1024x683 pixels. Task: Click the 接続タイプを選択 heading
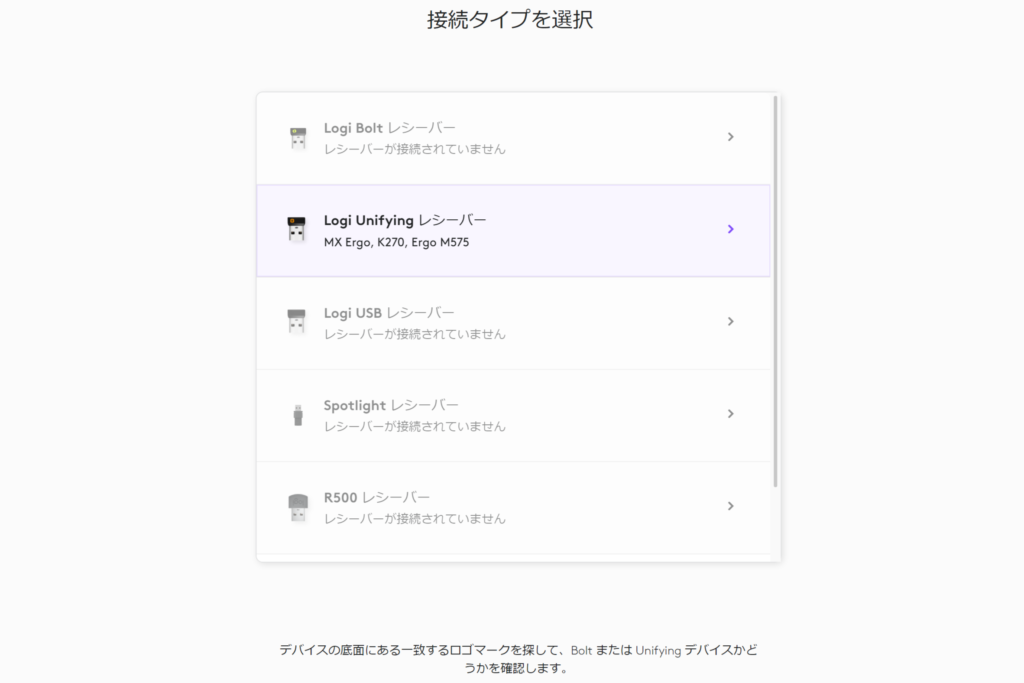pos(510,20)
